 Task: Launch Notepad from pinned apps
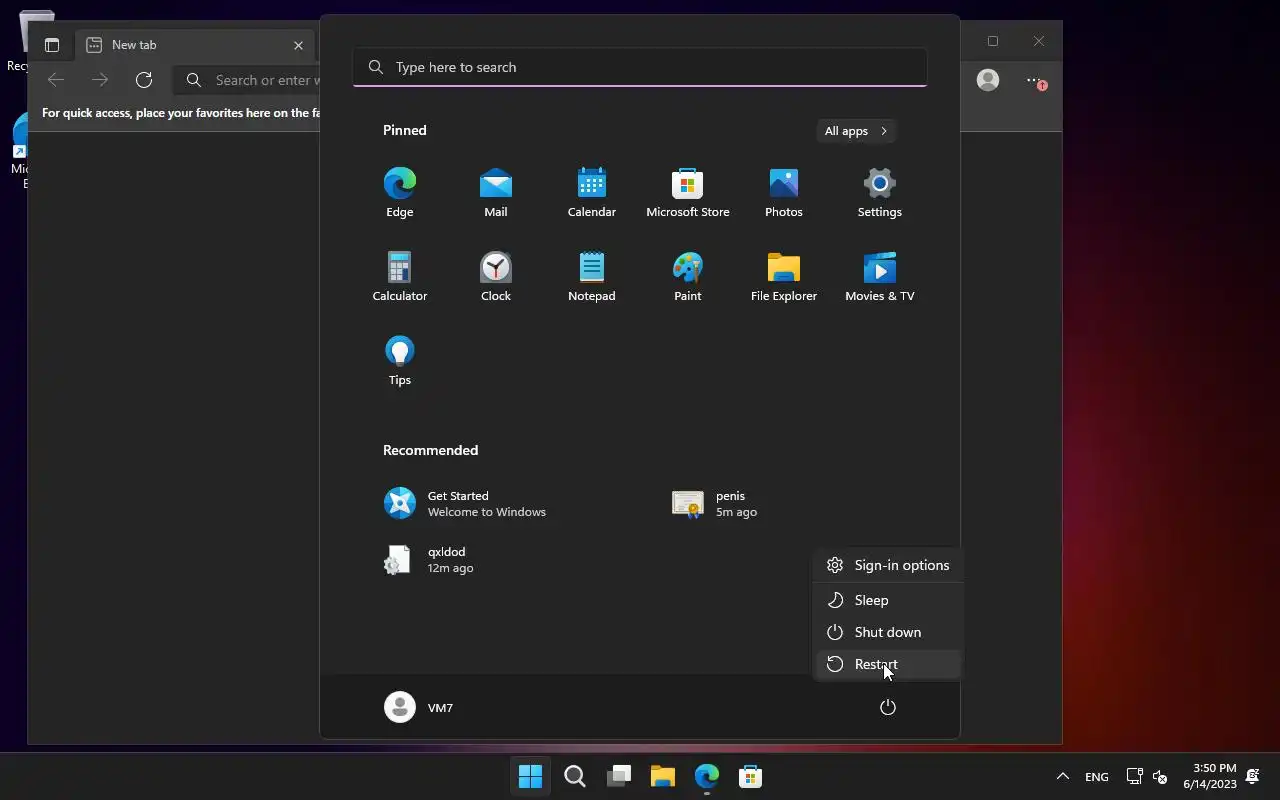(592, 277)
